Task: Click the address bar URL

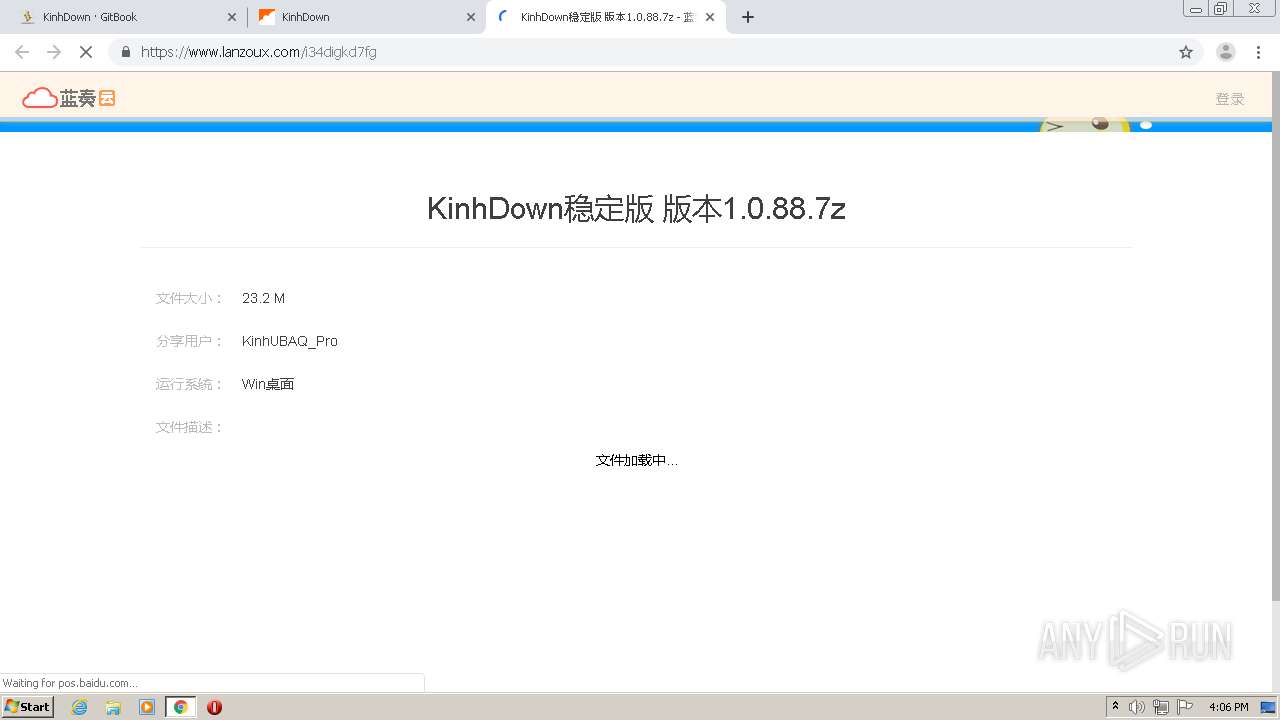Action: tap(259, 52)
